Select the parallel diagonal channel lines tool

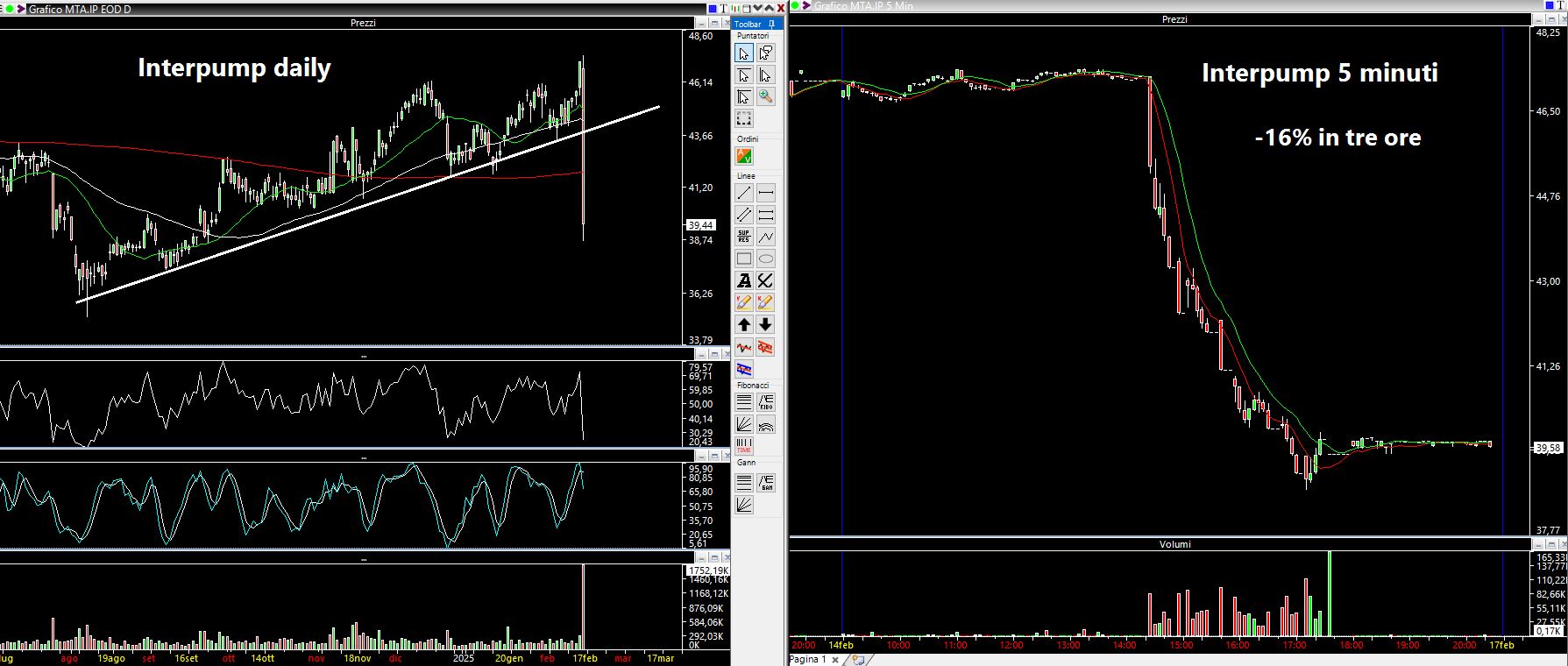(x=744, y=215)
